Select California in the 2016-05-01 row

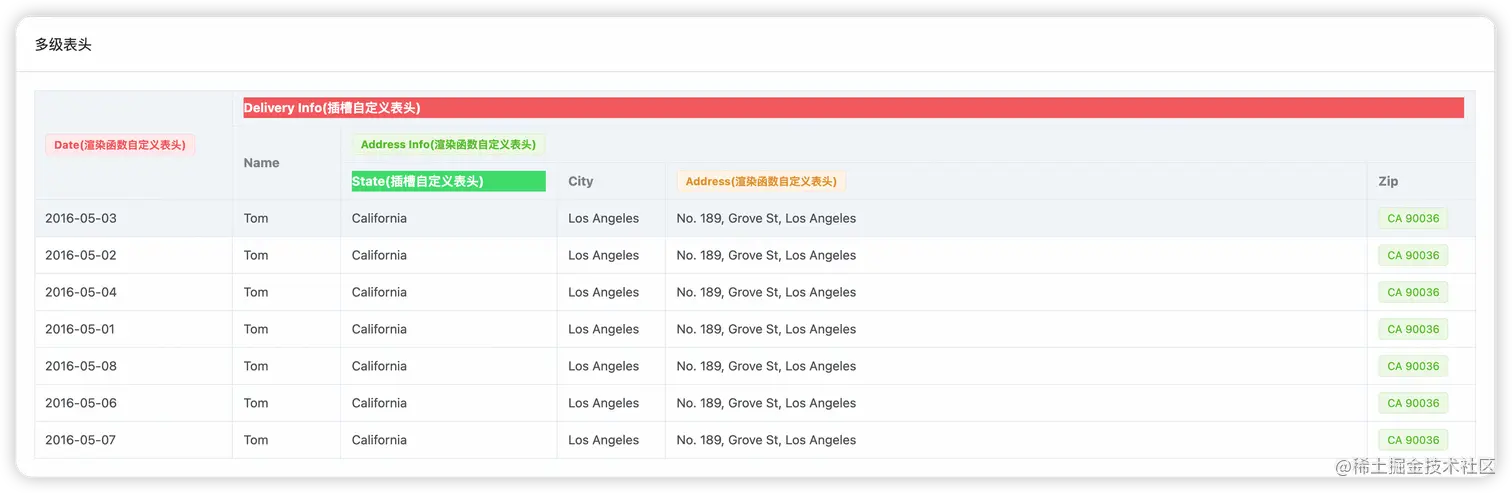(x=379, y=329)
